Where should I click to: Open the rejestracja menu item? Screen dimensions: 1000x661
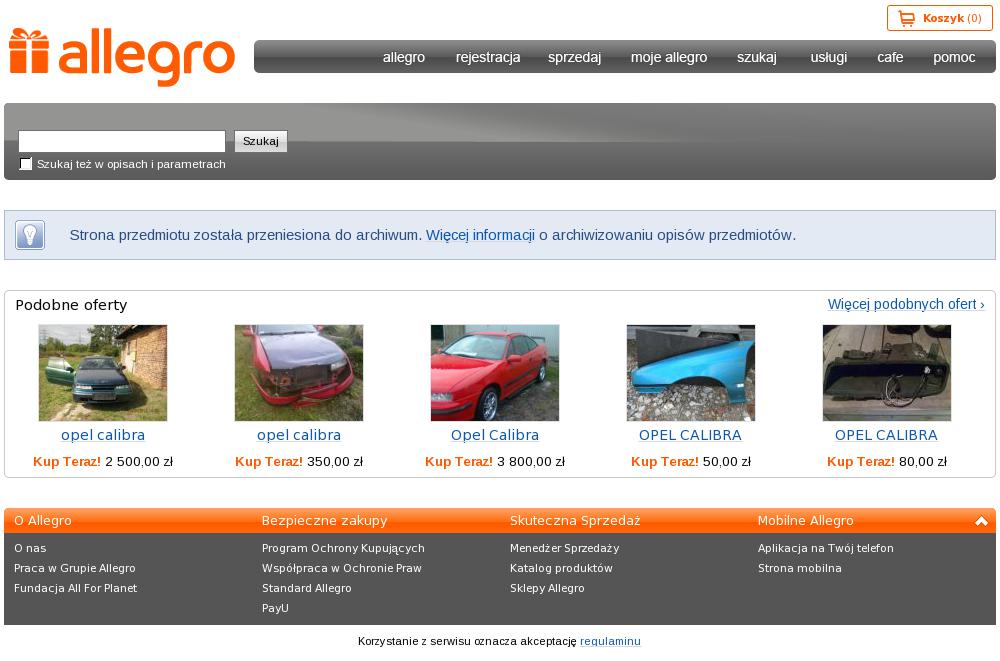[x=488, y=57]
